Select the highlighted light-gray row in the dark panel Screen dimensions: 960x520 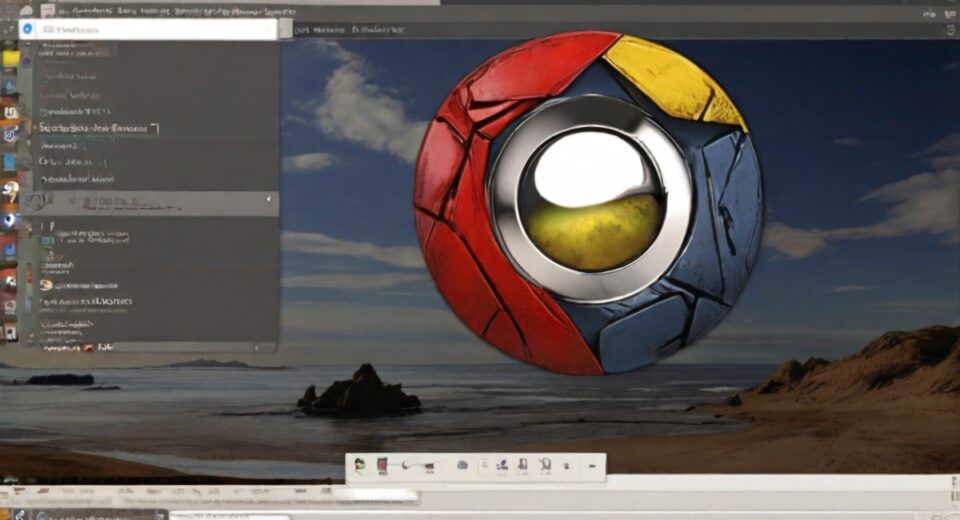click(x=151, y=203)
